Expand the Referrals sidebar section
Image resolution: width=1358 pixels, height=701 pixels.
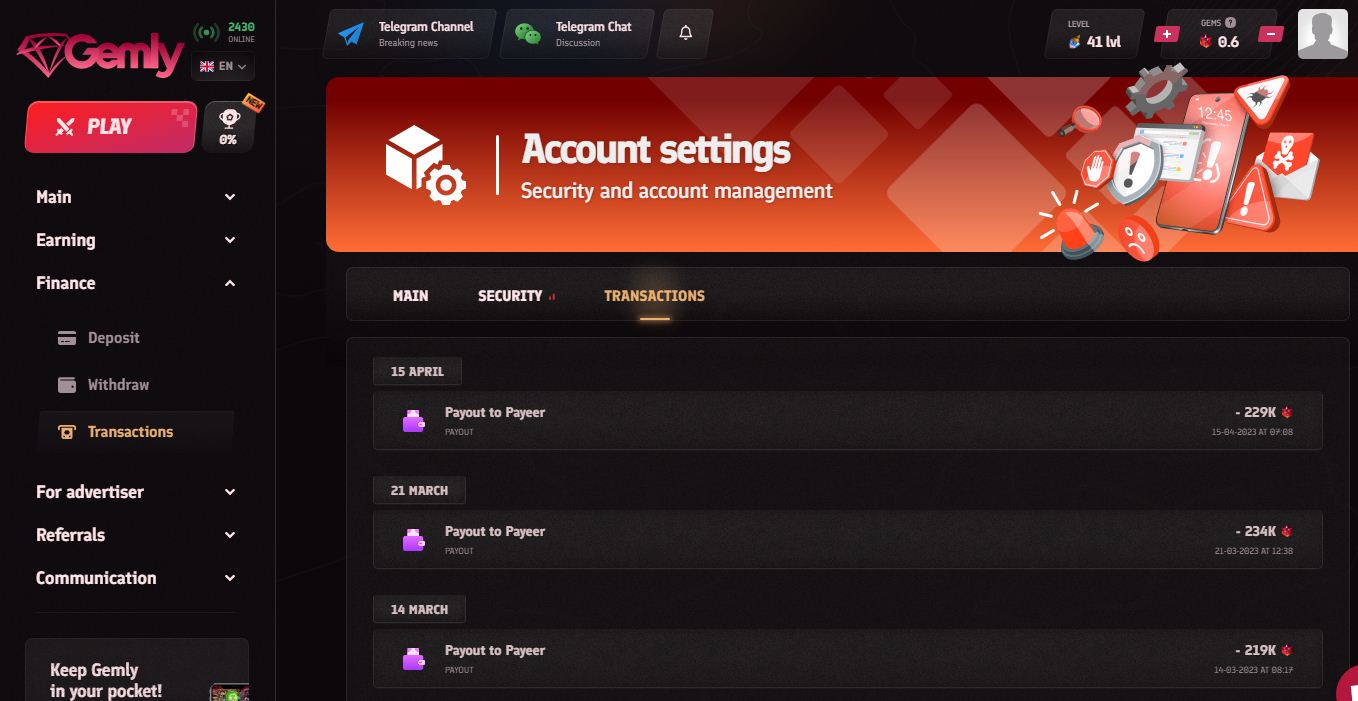(x=136, y=535)
